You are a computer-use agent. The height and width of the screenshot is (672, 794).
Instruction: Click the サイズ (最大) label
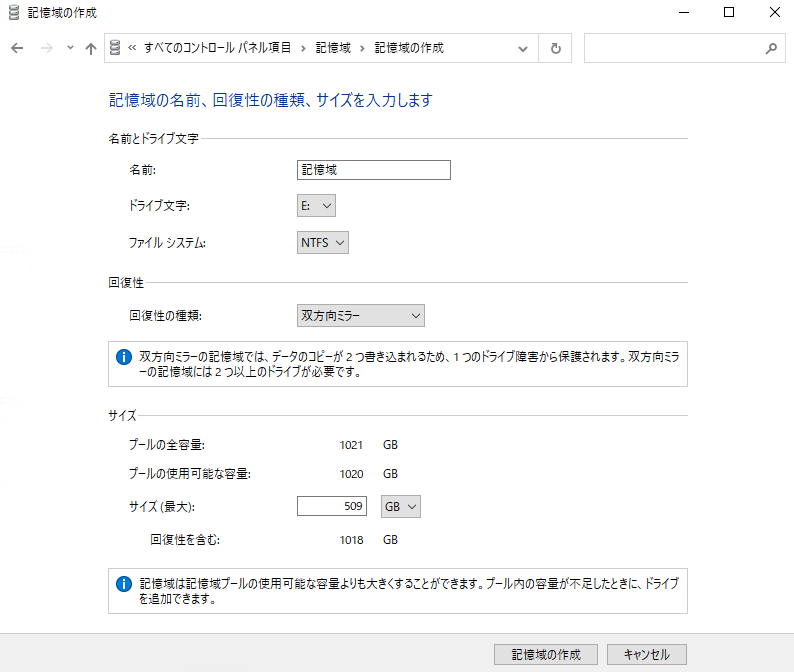162,506
